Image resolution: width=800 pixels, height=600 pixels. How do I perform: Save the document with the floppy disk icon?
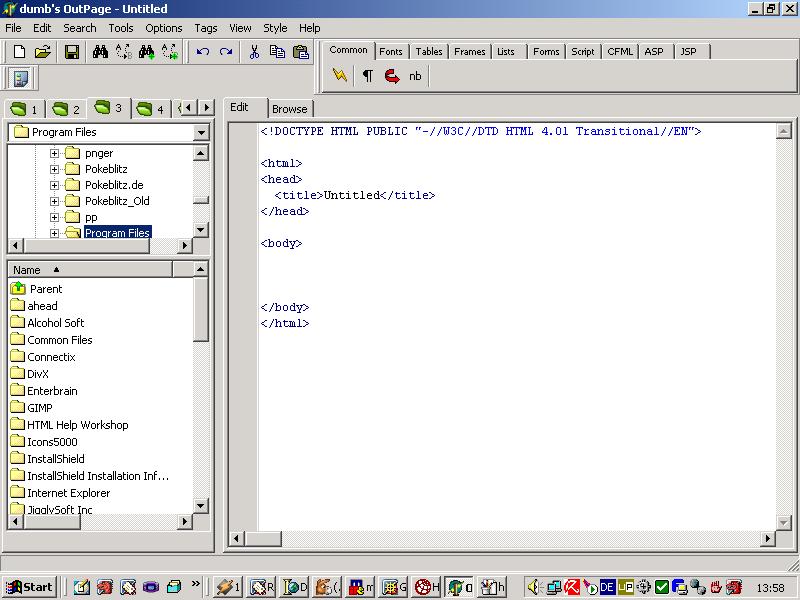pos(72,52)
